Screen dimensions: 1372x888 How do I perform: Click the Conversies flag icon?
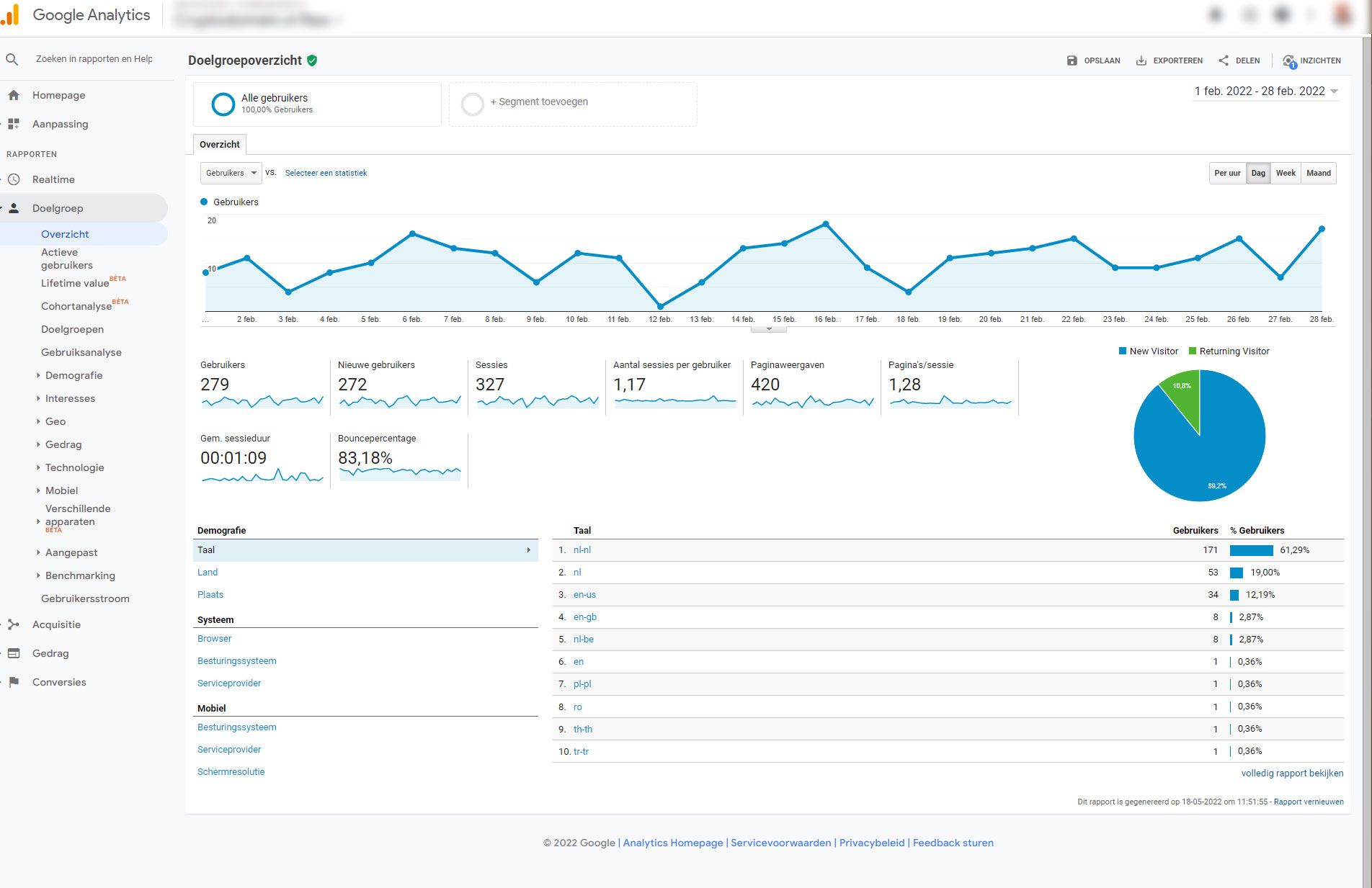tap(14, 682)
